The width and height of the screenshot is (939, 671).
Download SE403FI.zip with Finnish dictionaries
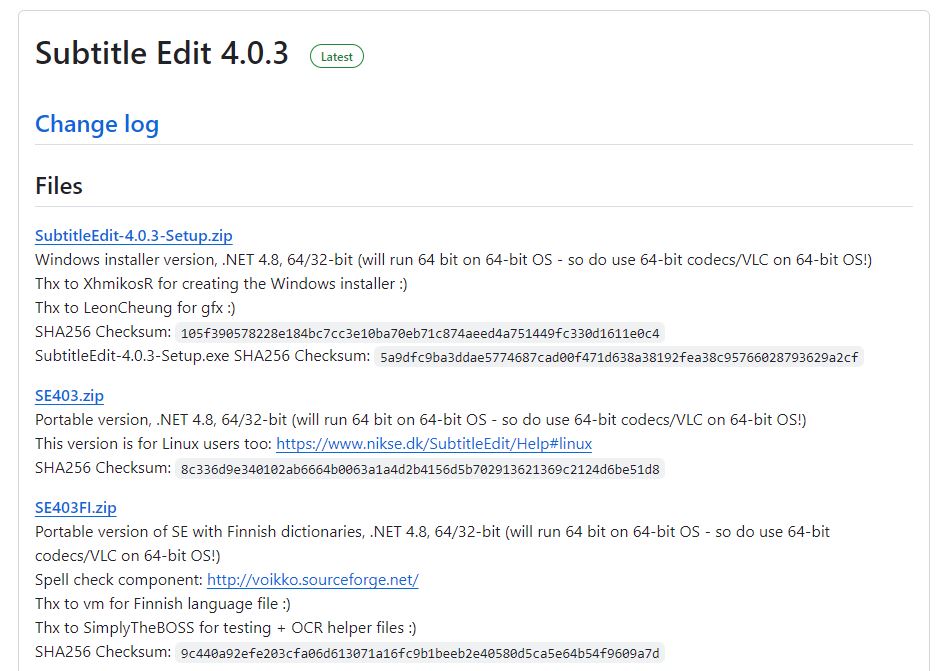pyautogui.click(x=76, y=508)
